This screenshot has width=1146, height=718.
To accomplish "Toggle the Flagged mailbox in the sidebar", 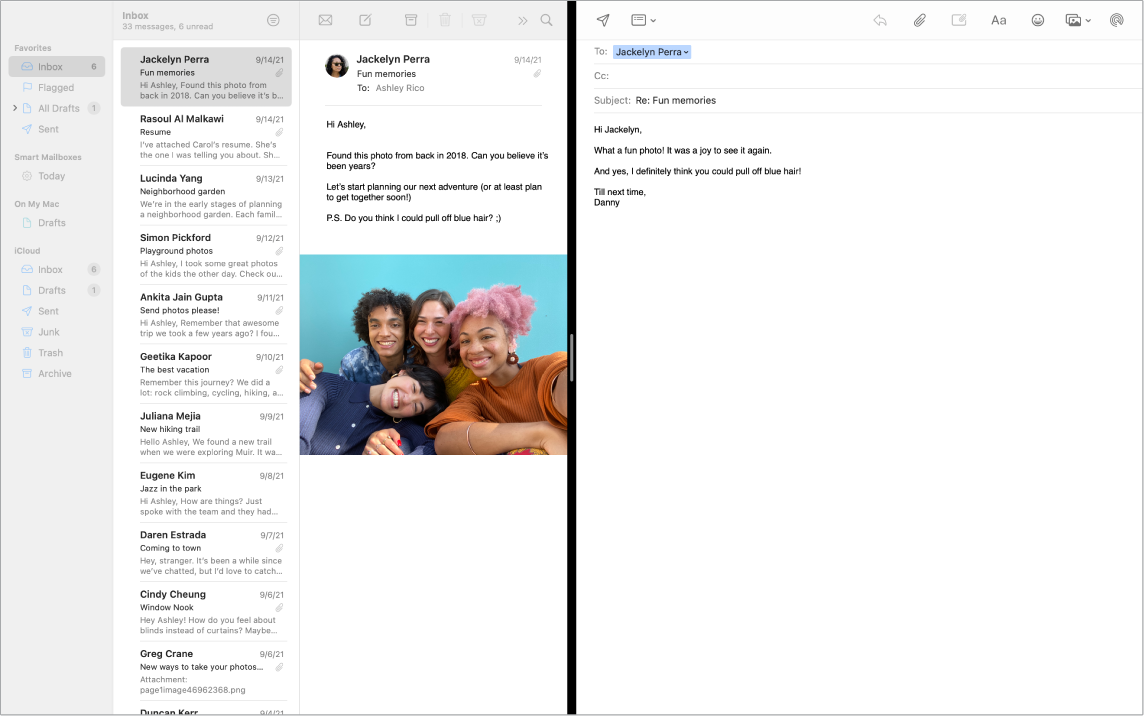I will pyautogui.click(x=50, y=87).
